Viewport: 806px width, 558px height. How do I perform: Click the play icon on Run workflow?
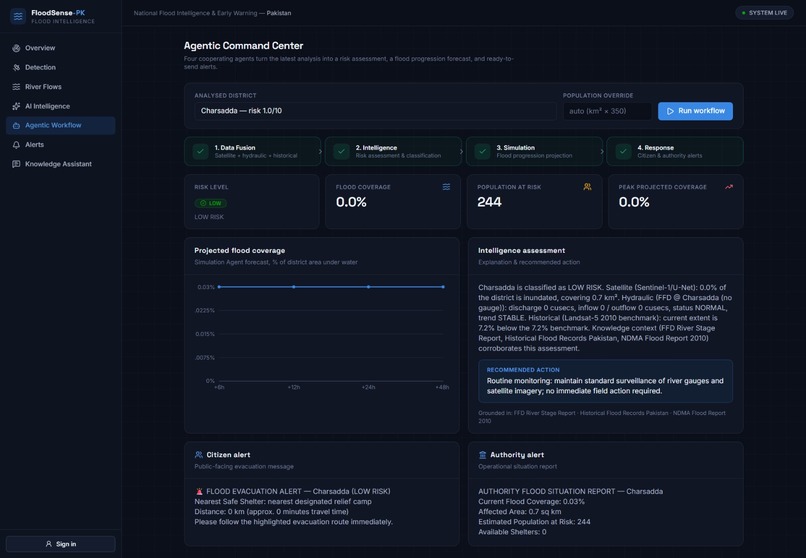click(670, 111)
